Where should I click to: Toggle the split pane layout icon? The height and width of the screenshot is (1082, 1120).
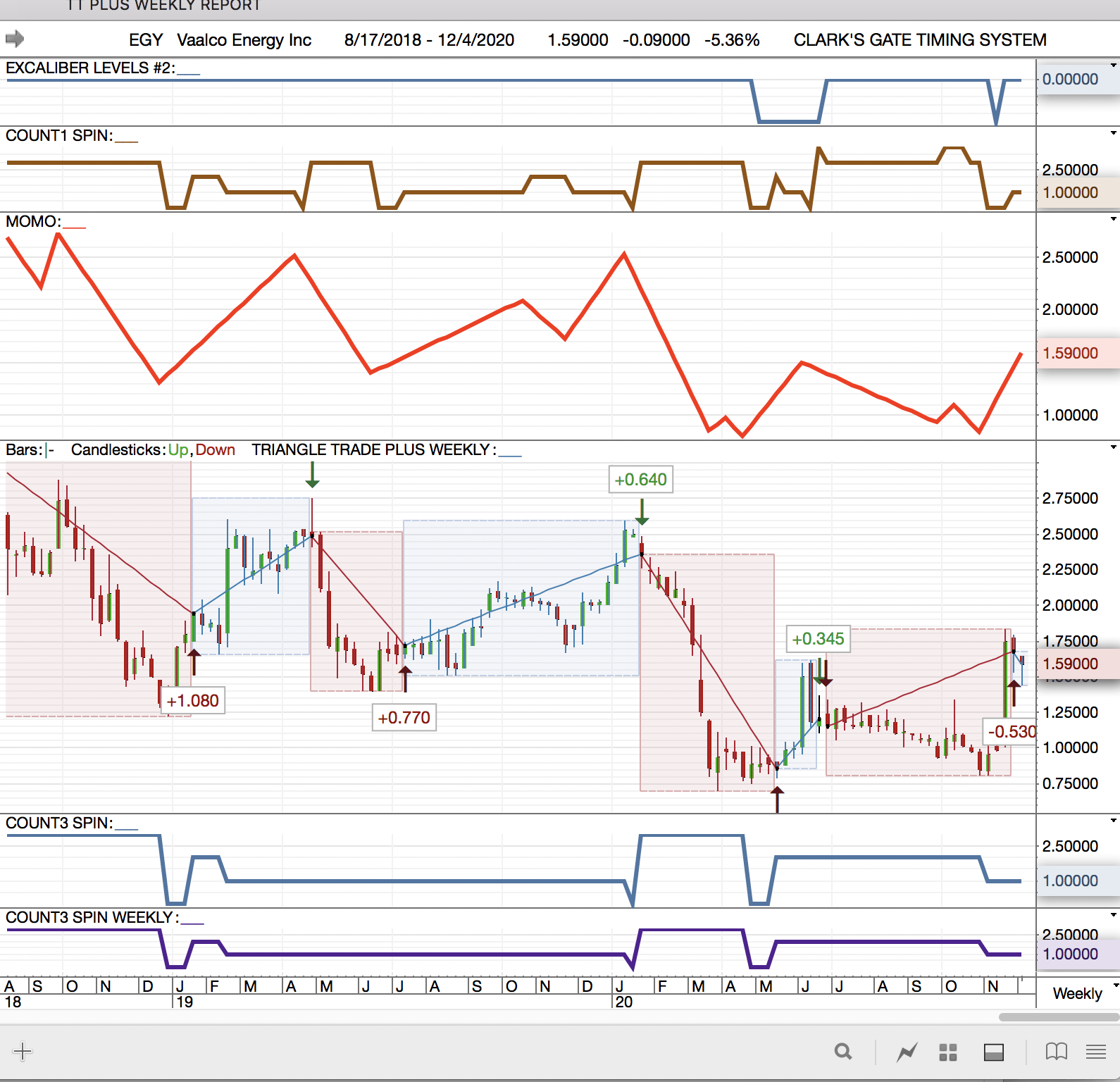coord(993,1052)
